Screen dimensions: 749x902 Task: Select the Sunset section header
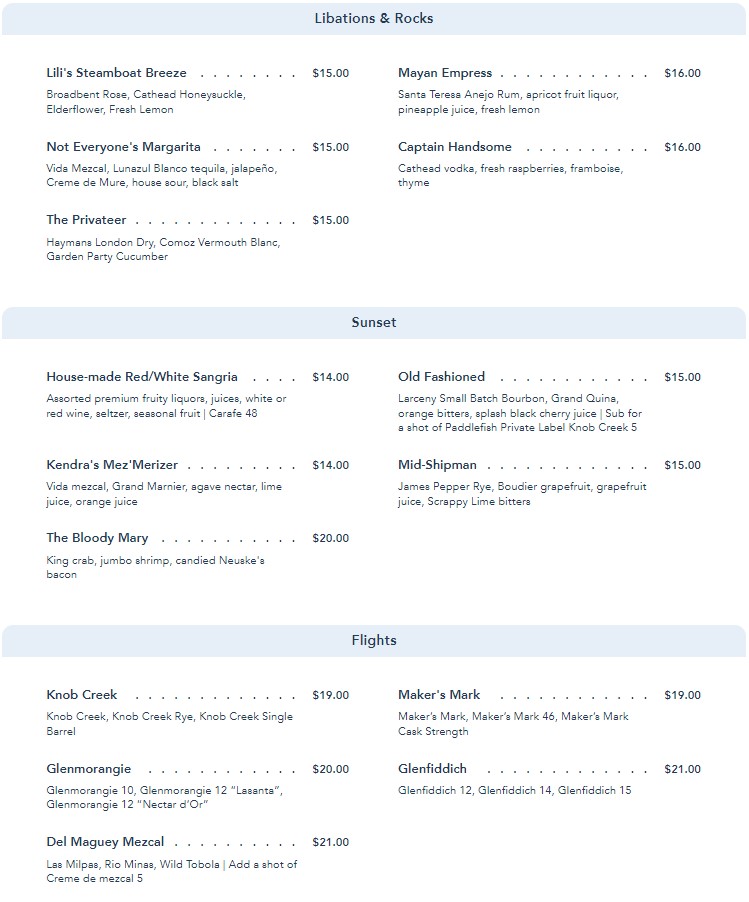pyautogui.click(x=373, y=323)
